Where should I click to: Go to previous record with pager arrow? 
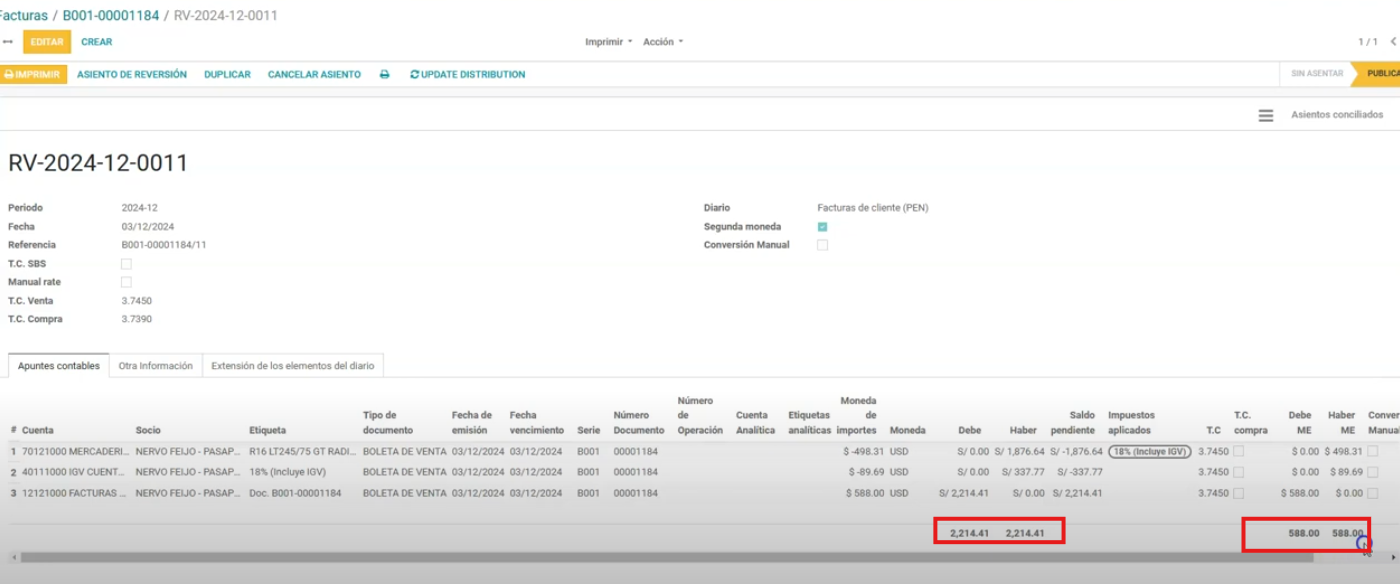pos(1393,42)
